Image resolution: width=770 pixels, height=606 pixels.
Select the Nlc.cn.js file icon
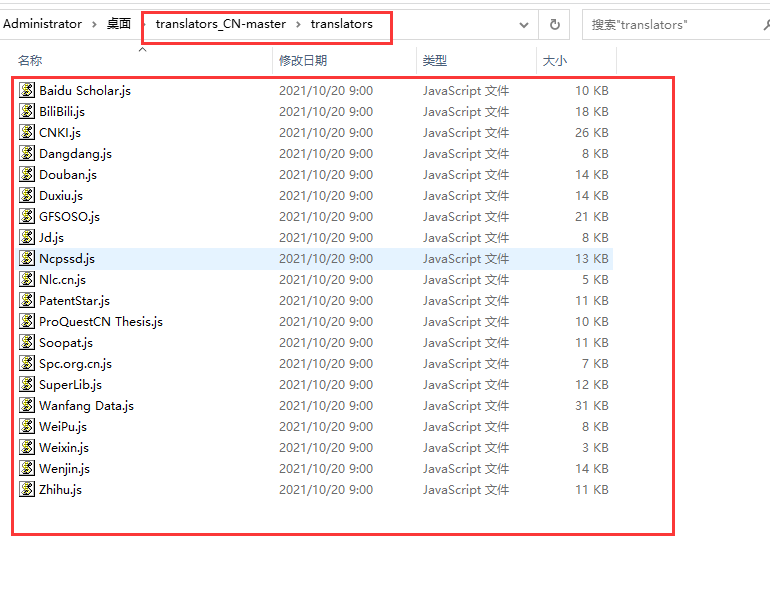(x=27, y=279)
